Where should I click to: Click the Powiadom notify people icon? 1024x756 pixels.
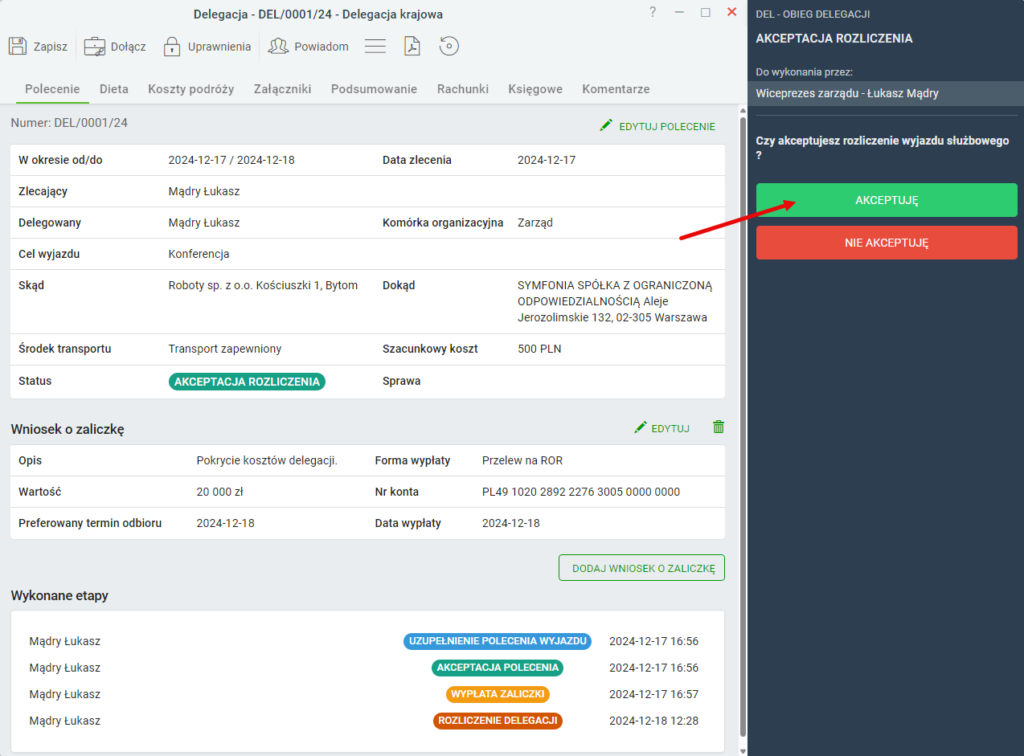(278, 46)
